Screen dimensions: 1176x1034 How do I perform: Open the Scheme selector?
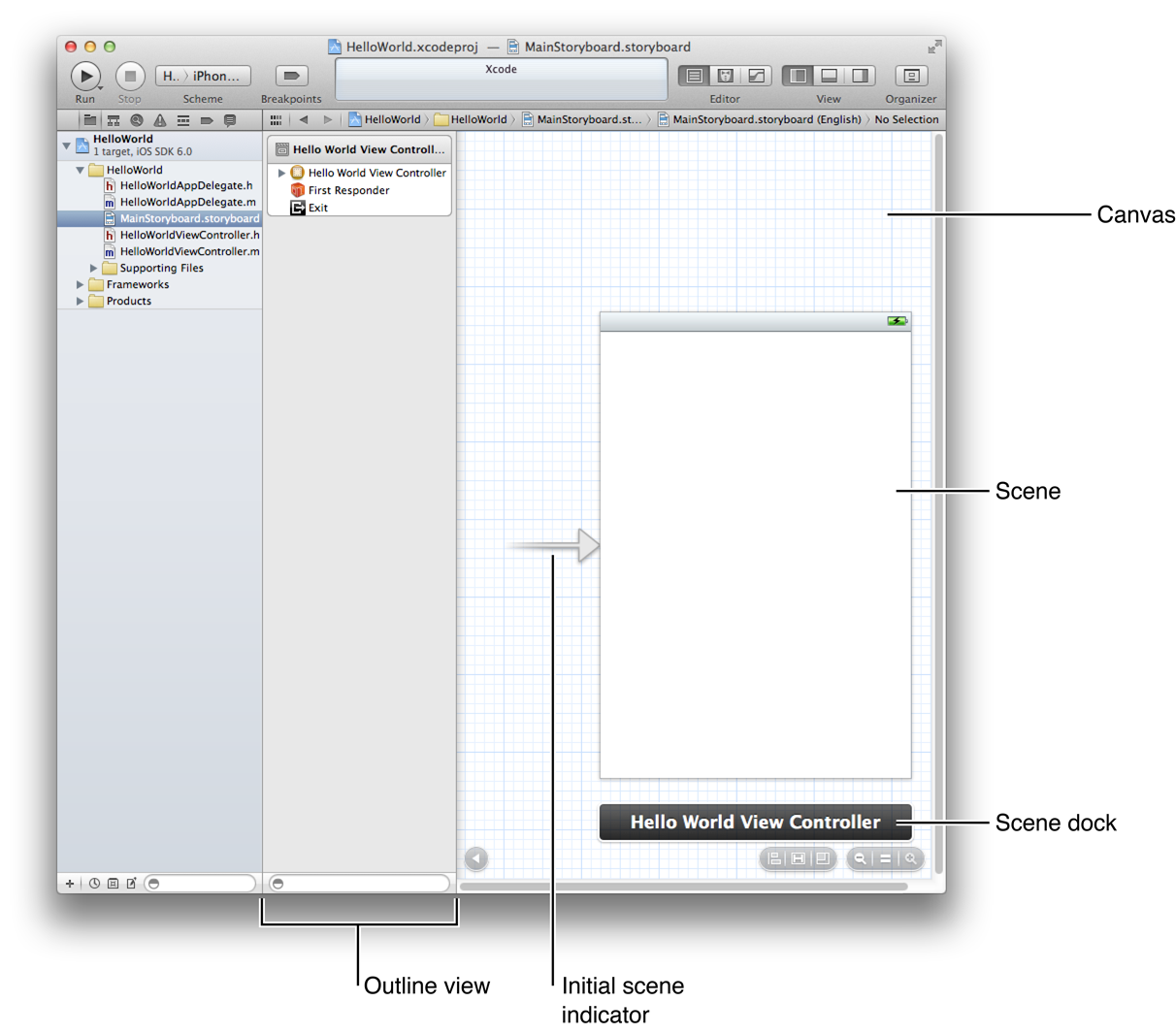(204, 75)
